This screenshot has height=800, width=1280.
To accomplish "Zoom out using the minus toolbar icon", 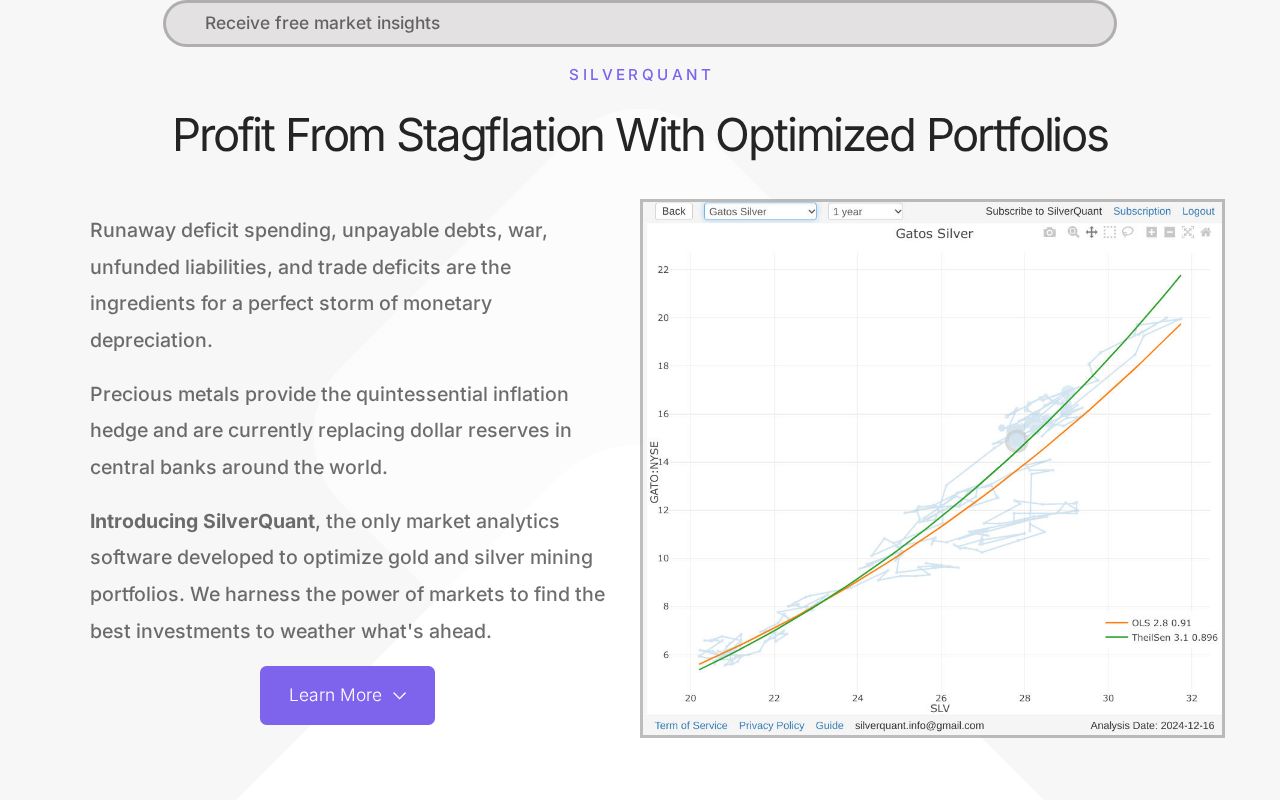I will pos(1168,232).
